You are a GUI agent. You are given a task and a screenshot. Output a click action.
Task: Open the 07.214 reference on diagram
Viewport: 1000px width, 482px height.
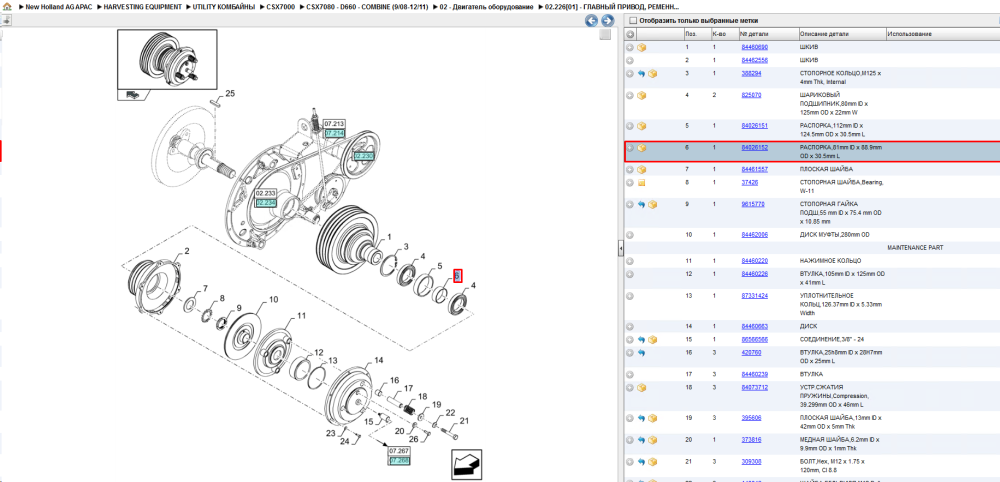pyautogui.click(x=334, y=134)
